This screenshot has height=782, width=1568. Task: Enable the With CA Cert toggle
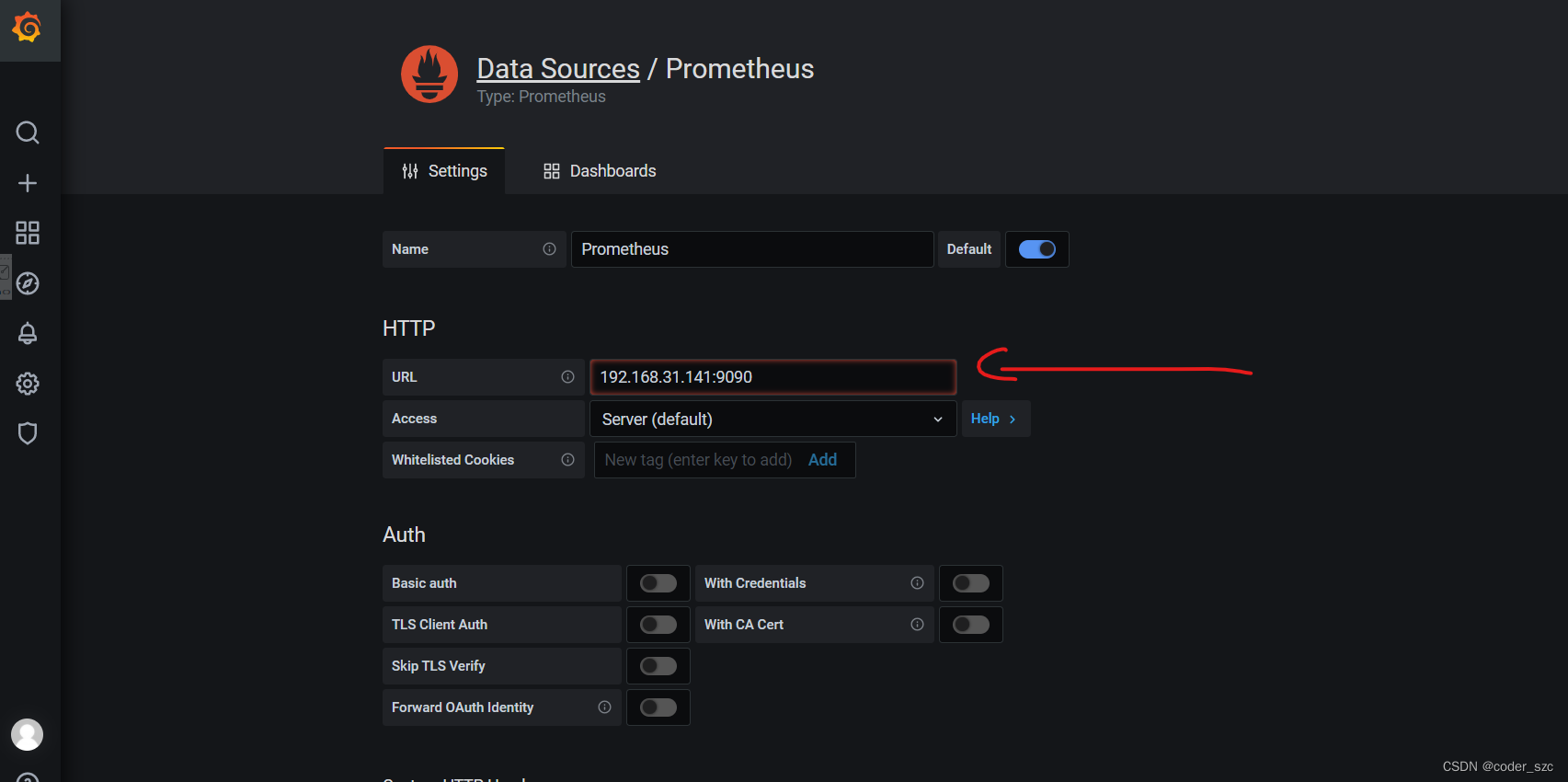coord(971,625)
